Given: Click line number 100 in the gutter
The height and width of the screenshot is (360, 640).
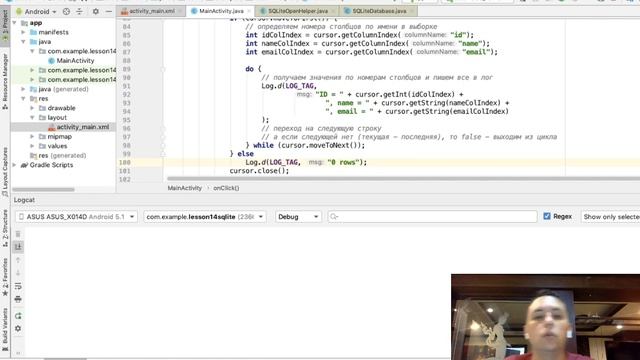Looking at the screenshot, I should coord(124,162).
